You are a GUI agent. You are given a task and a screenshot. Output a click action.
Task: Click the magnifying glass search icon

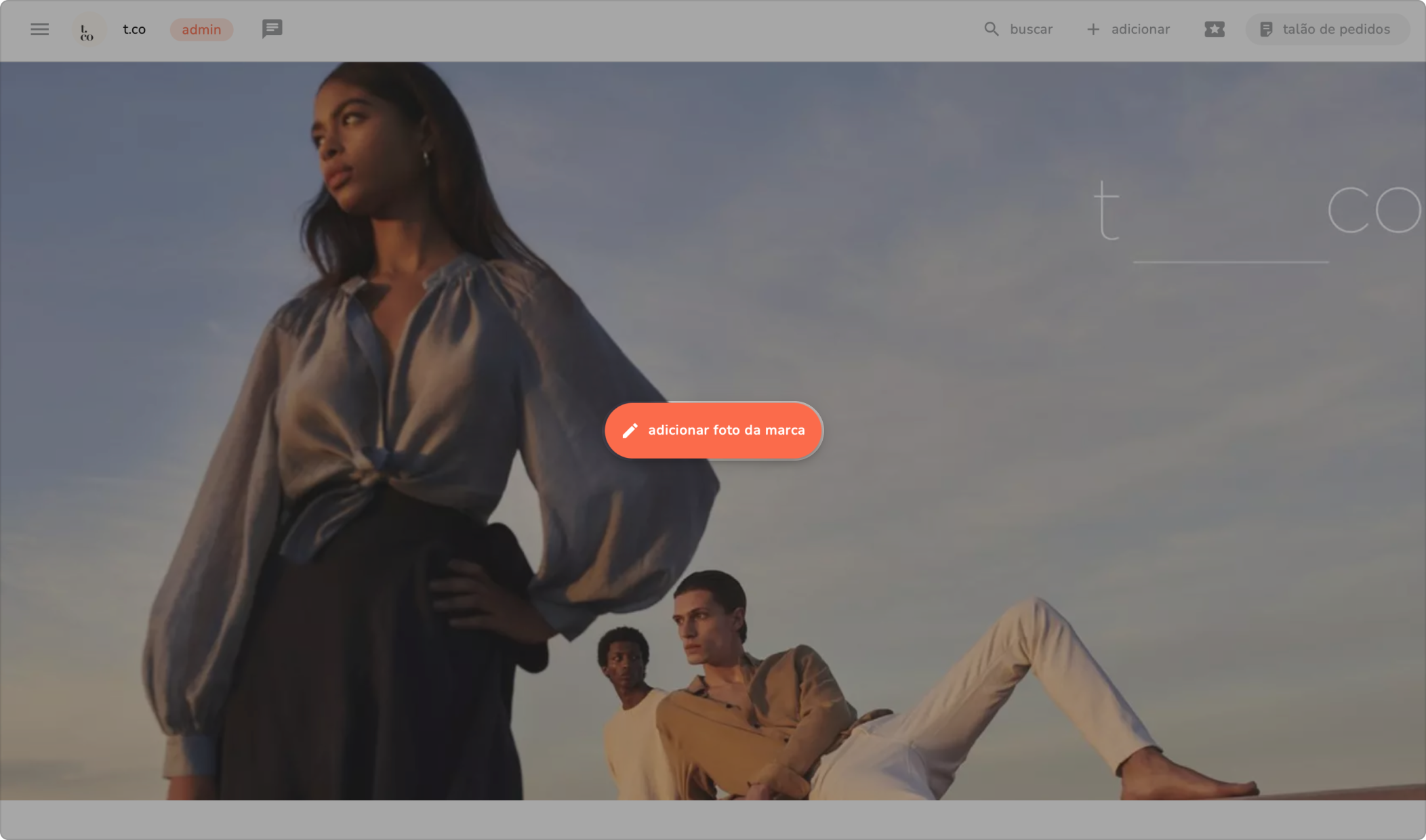(x=991, y=29)
